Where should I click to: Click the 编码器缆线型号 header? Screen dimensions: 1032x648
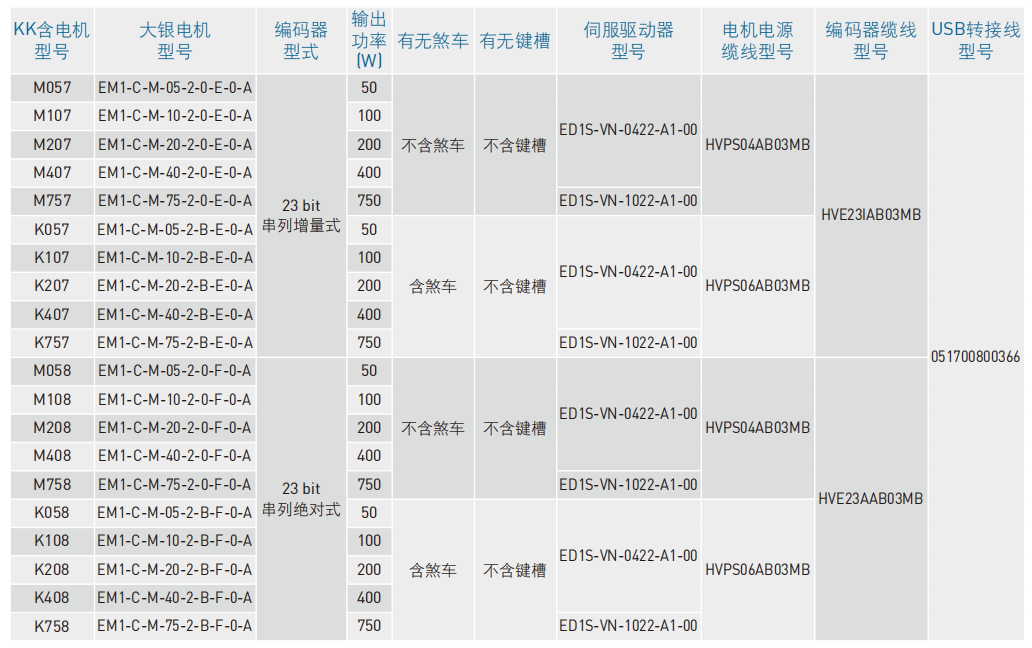(x=870, y=40)
